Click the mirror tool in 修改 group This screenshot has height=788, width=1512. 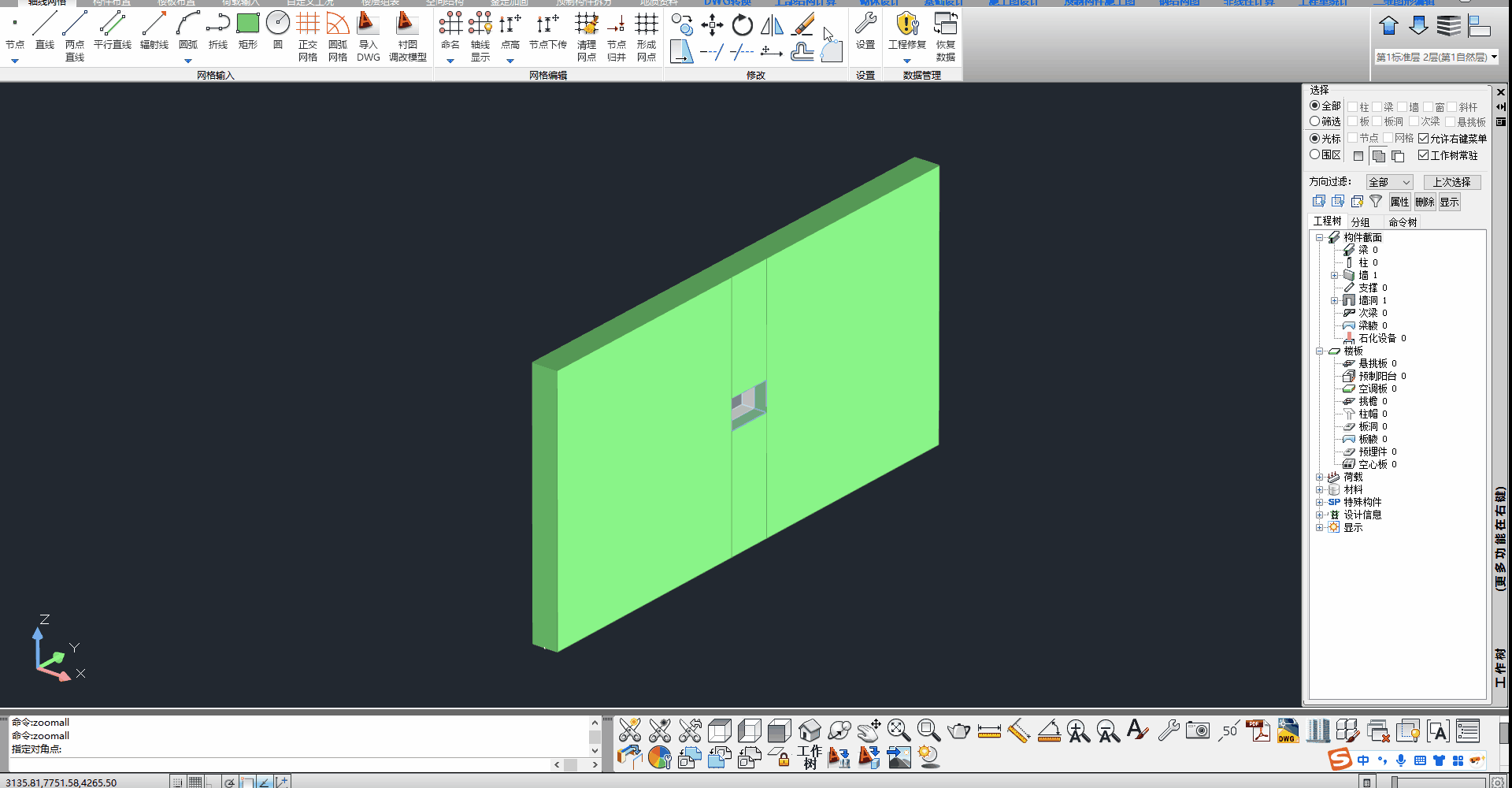pos(772,25)
